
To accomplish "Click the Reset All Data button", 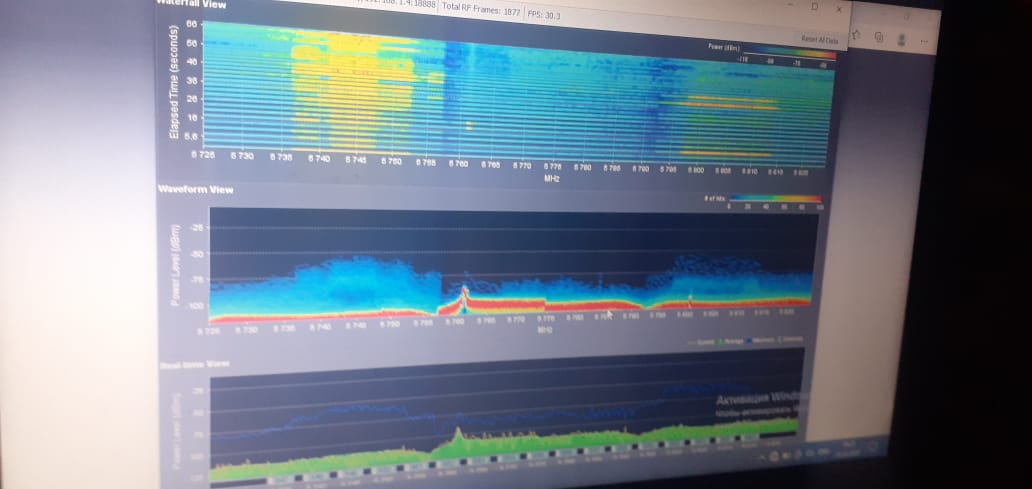I will (x=819, y=39).
